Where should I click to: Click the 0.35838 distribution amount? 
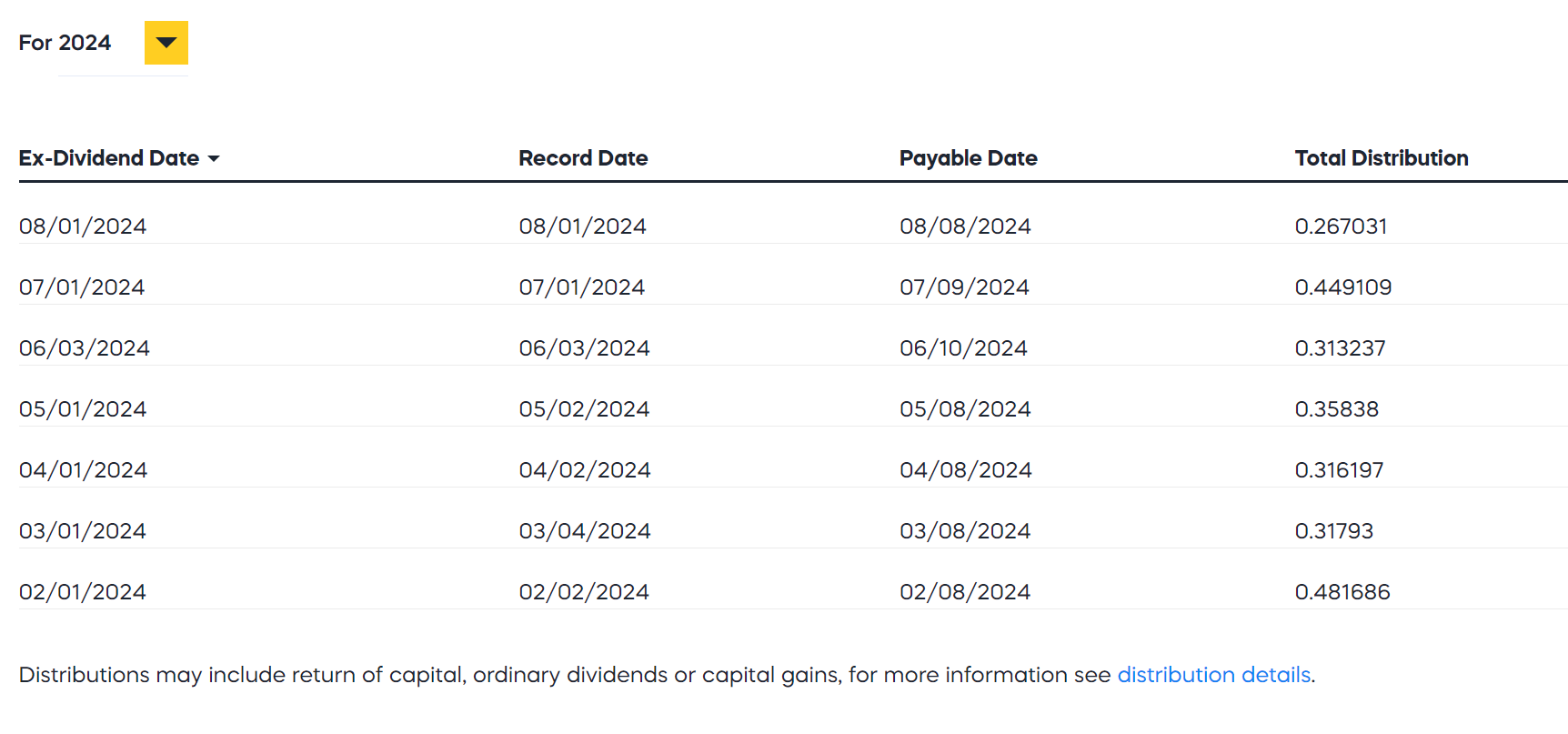point(1336,409)
